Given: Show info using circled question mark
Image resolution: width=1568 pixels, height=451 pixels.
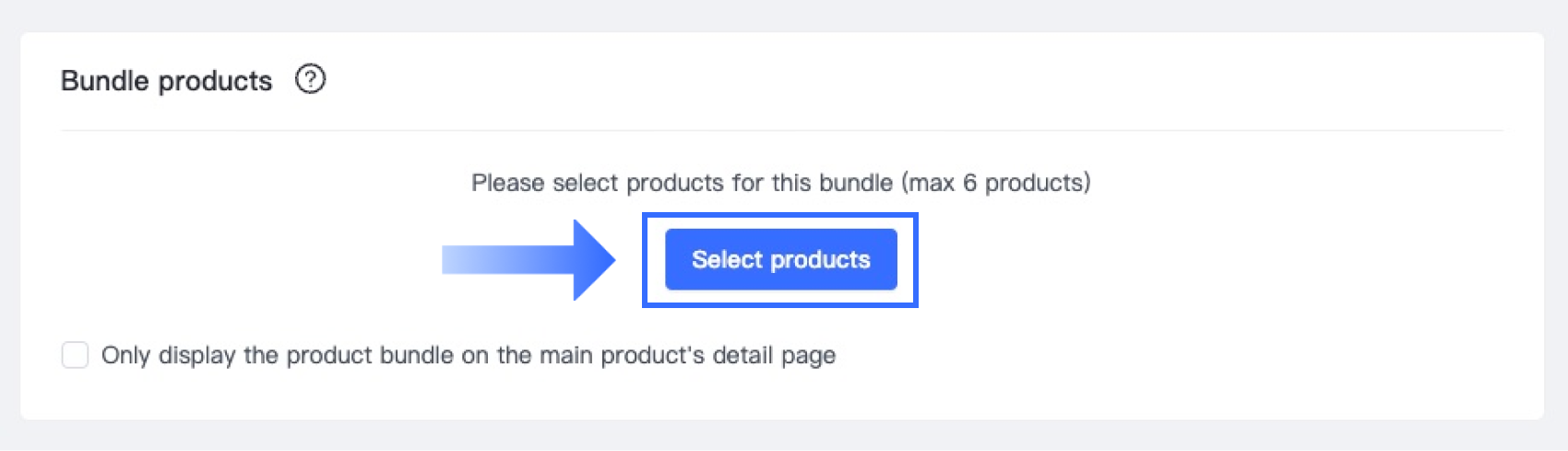Looking at the screenshot, I should point(311,79).
